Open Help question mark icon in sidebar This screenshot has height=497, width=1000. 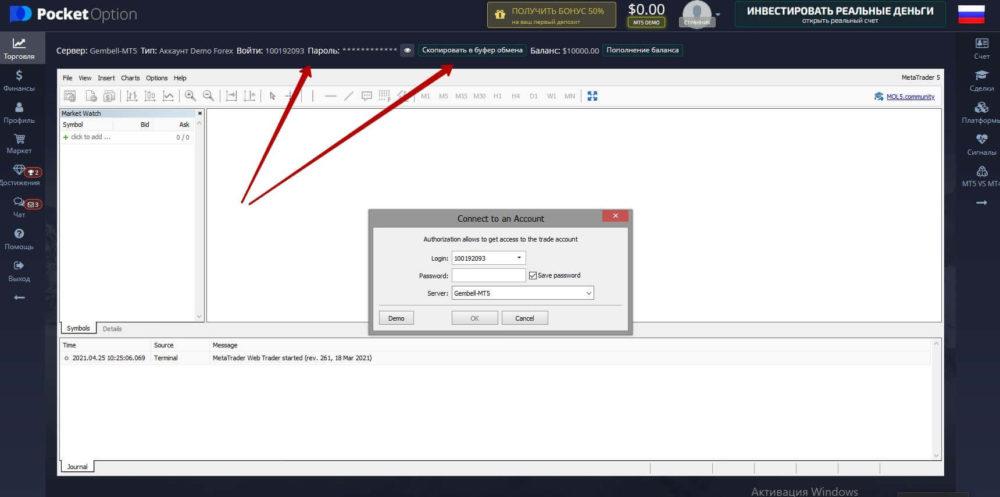(x=19, y=237)
